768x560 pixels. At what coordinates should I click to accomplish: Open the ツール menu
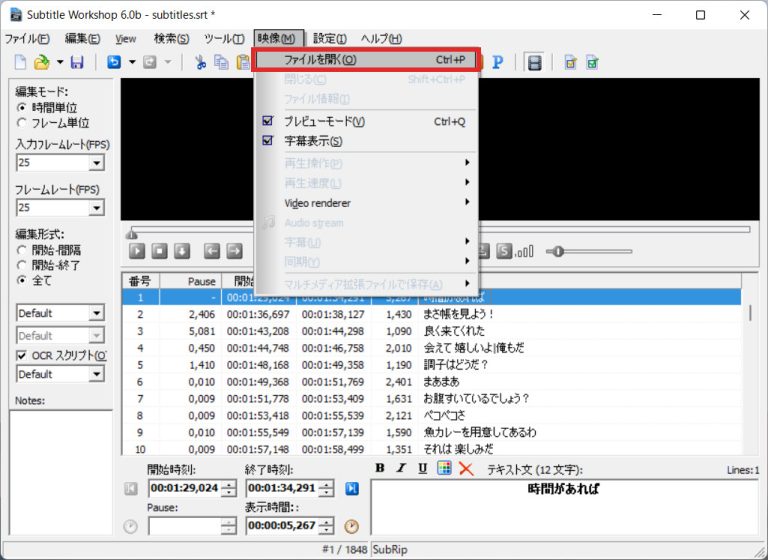point(224,39)
